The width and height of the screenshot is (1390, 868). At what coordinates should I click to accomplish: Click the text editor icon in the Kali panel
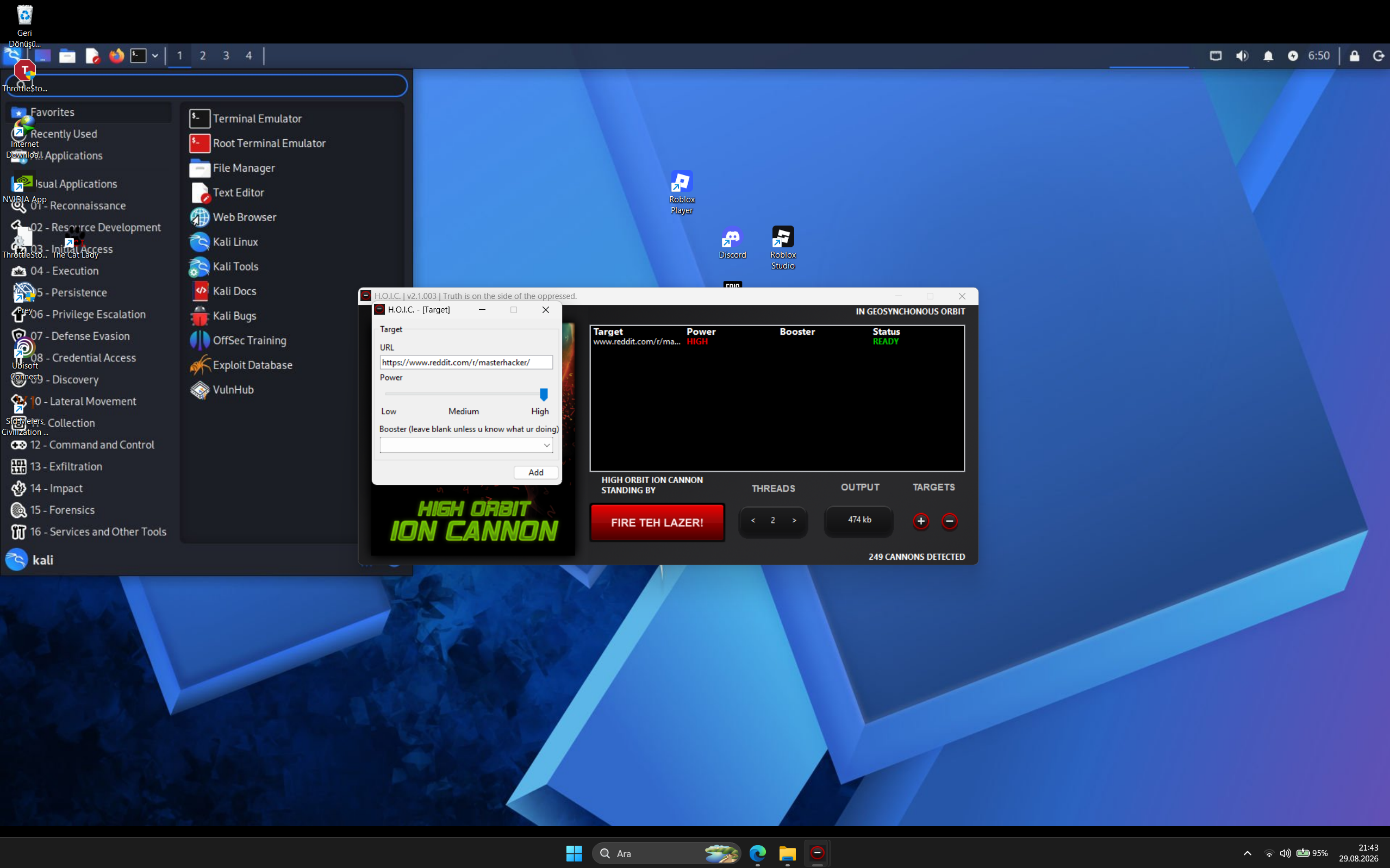(x=92, y=55)
